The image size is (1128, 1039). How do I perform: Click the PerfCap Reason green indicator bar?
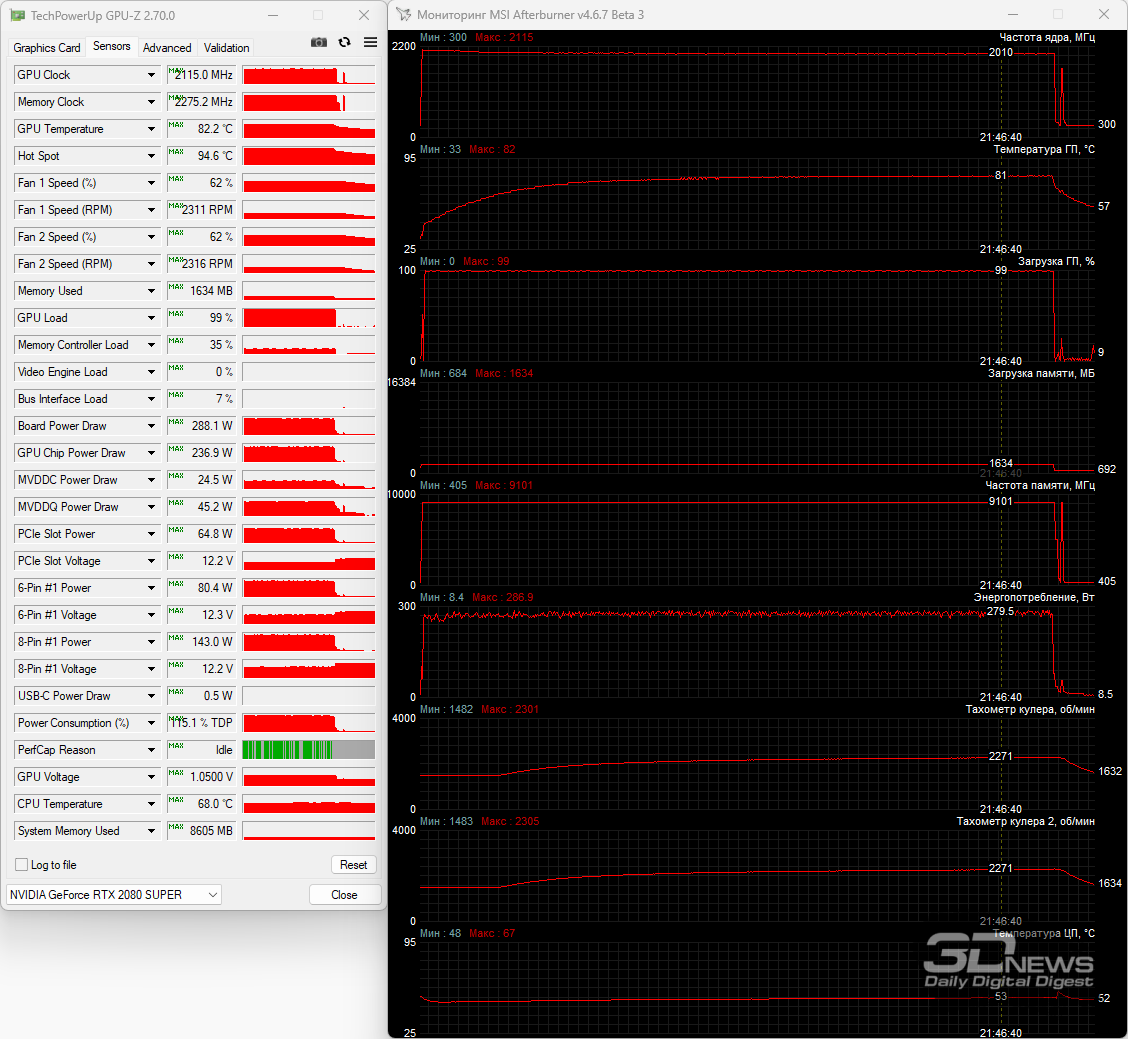click(x=309, y=750)
